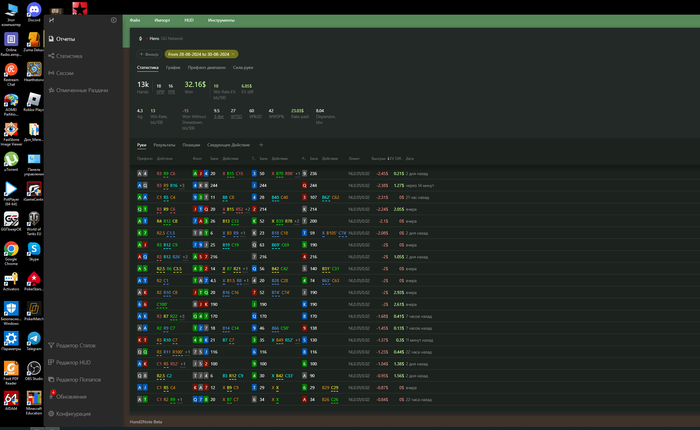
Task: Open Zuma Deluxe desktop shortcut
Action: tap(34, 42)
